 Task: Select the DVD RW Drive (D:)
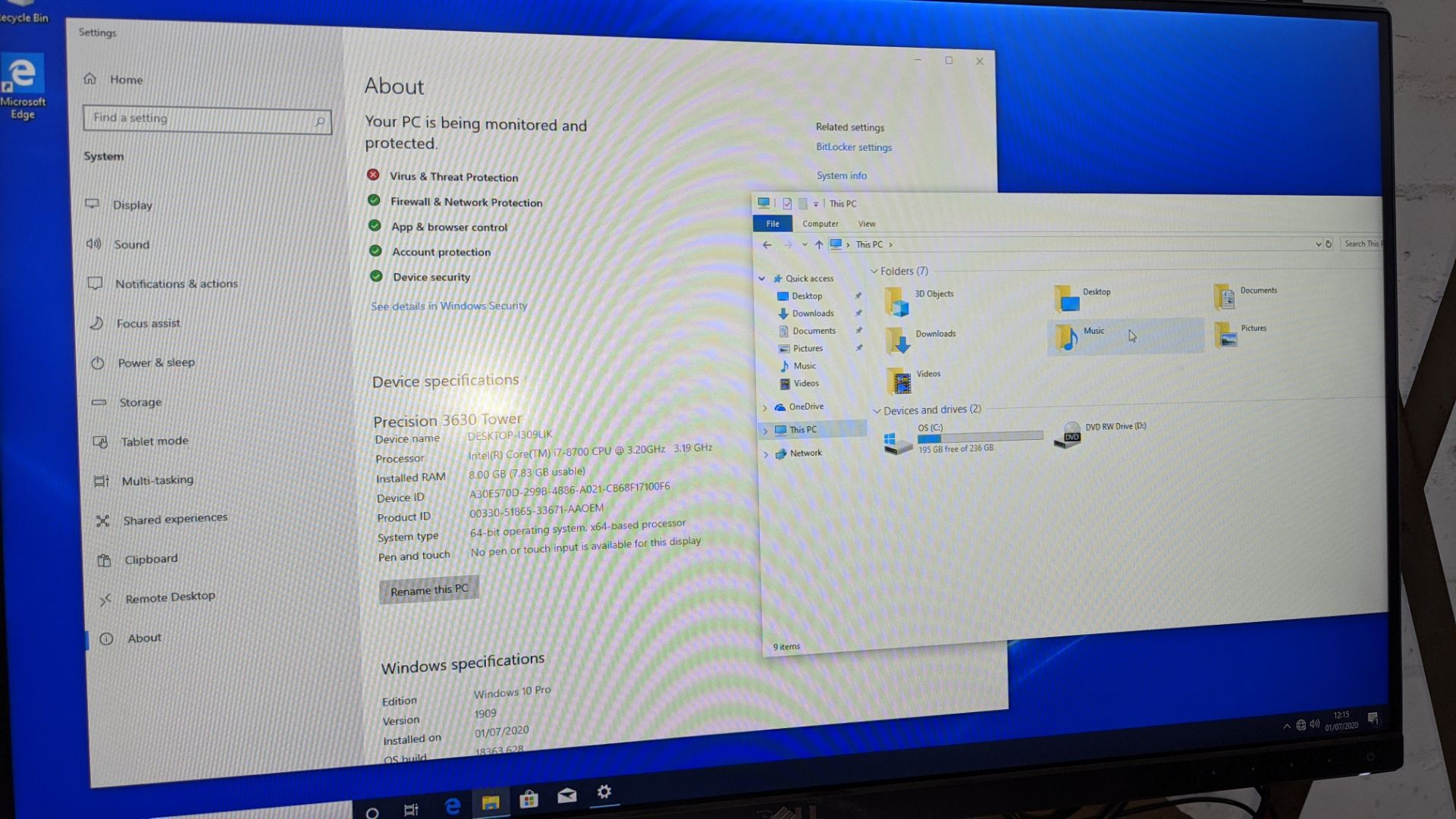tap(1100, 435)
